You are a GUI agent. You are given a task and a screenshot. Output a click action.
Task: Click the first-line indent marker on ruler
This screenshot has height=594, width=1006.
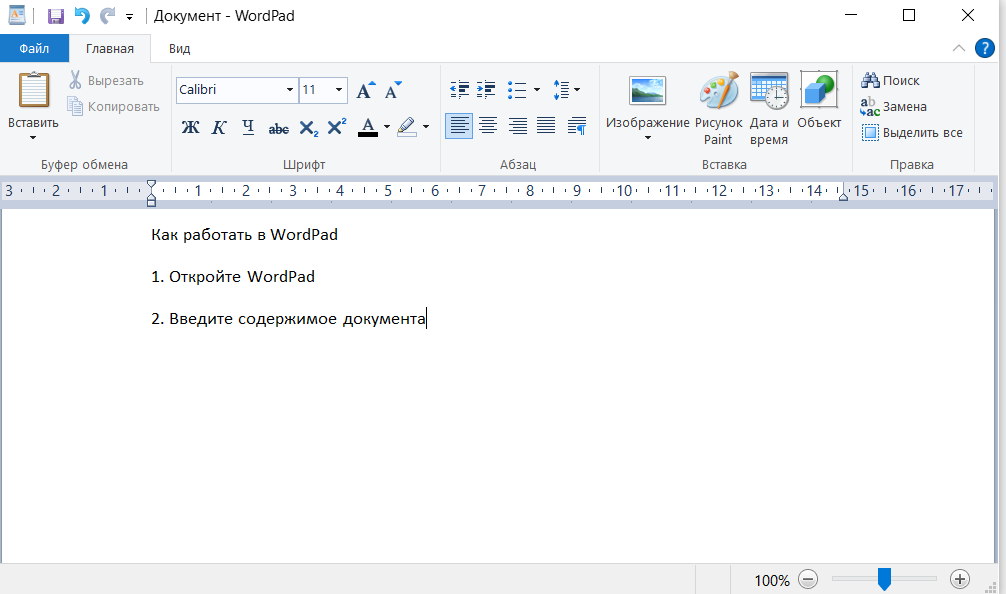pos(151,186)
